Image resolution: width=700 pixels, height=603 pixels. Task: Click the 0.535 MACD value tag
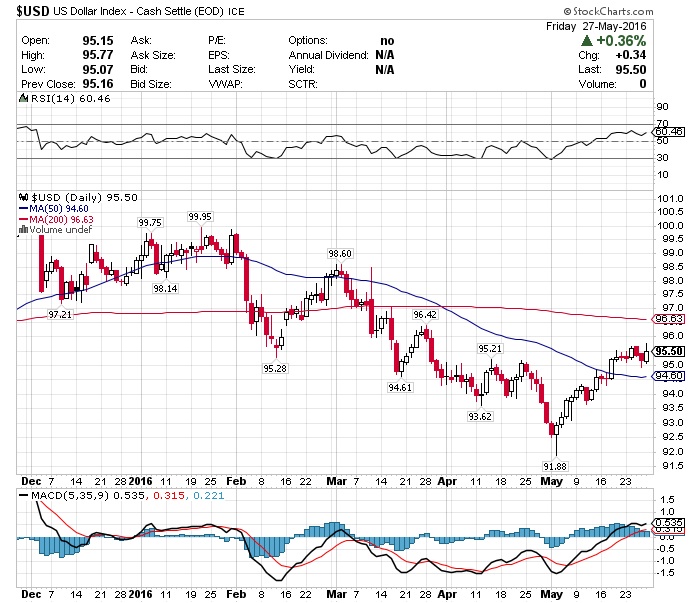point(668,522)
